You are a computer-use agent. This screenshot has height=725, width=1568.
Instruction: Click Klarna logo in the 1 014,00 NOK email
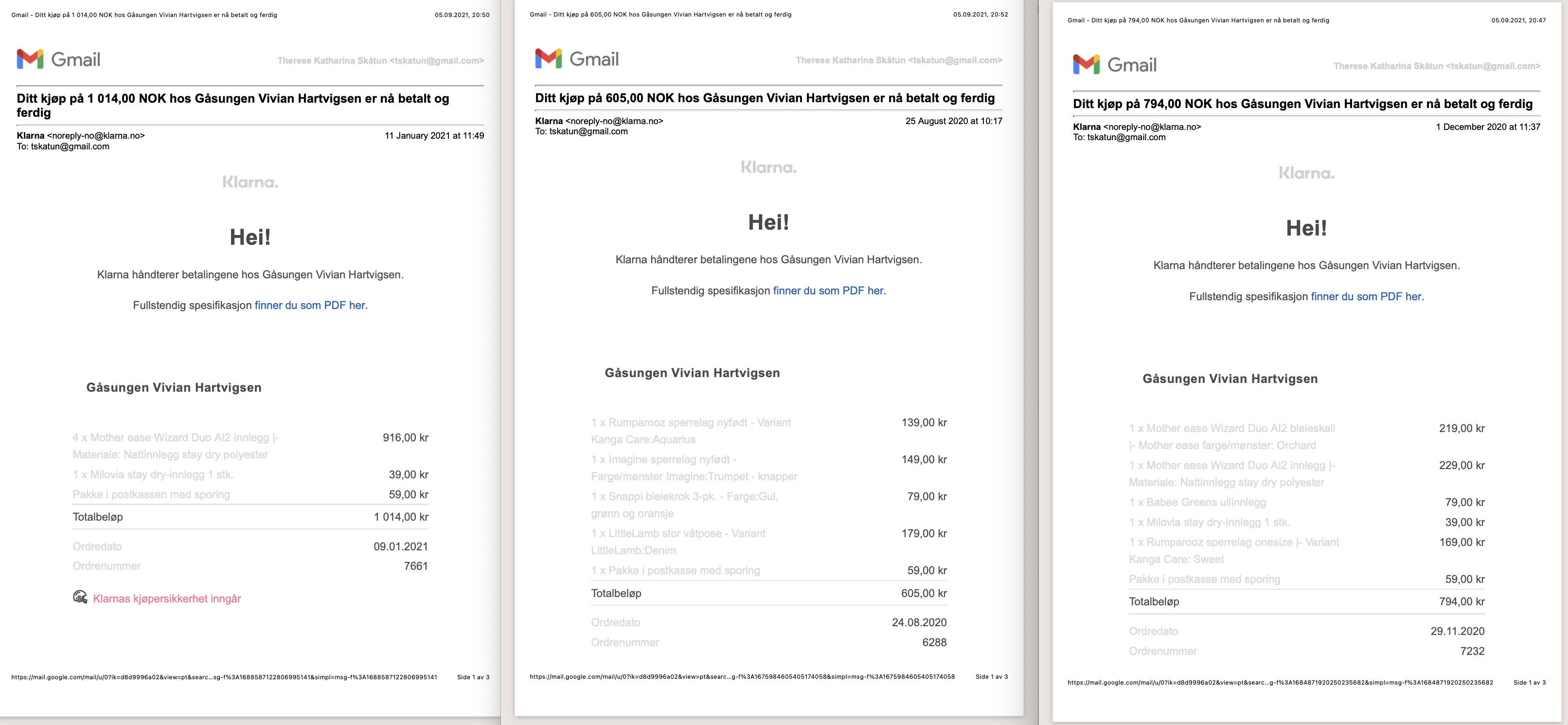[250, 182]
